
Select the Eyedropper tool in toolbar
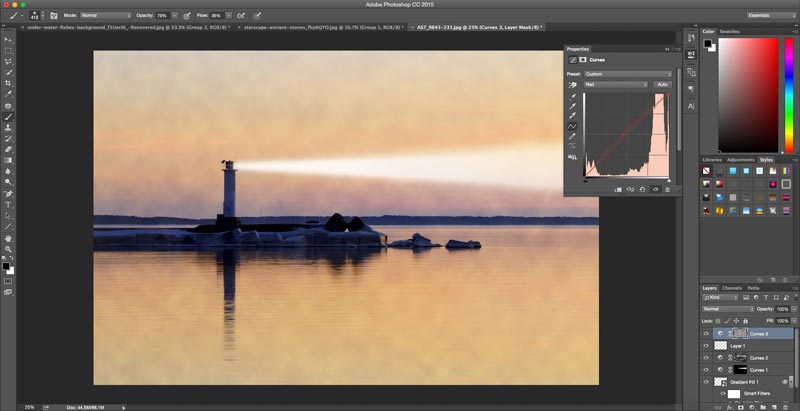(9, 94)
